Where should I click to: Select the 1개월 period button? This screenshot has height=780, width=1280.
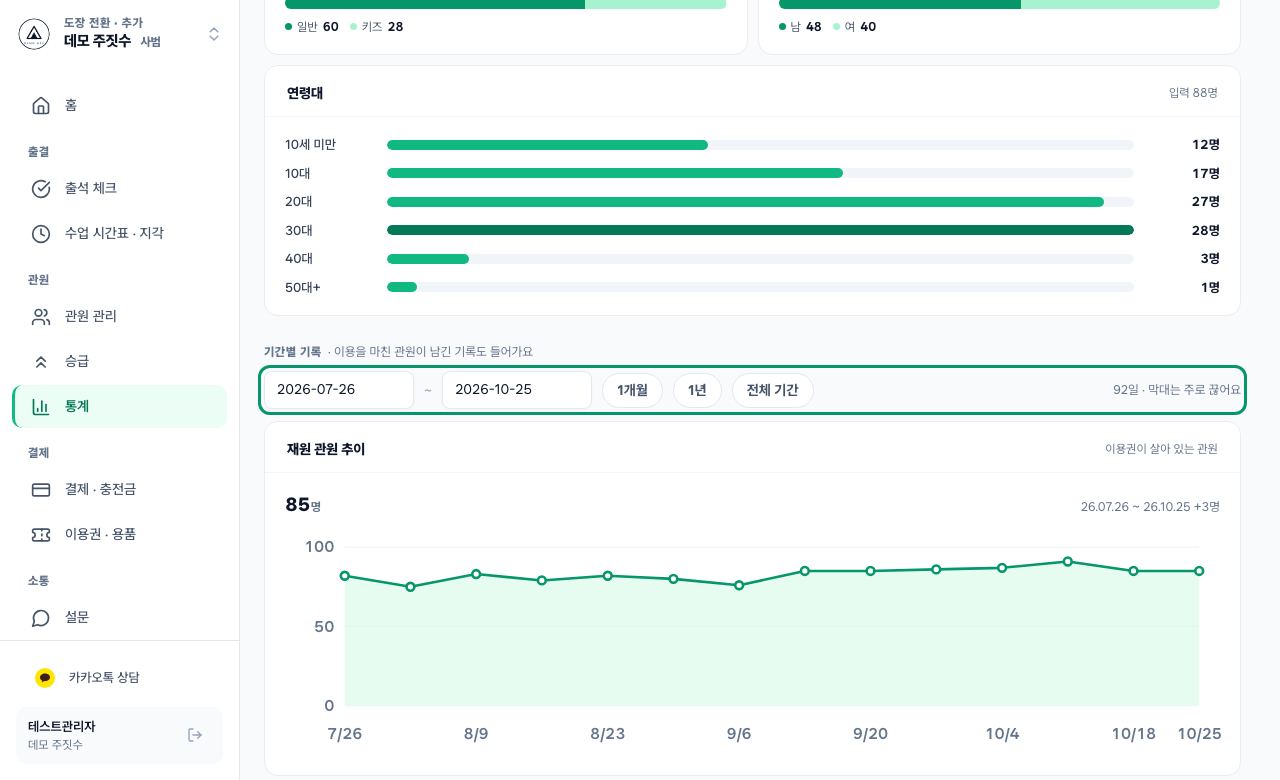tap(632, 390)
